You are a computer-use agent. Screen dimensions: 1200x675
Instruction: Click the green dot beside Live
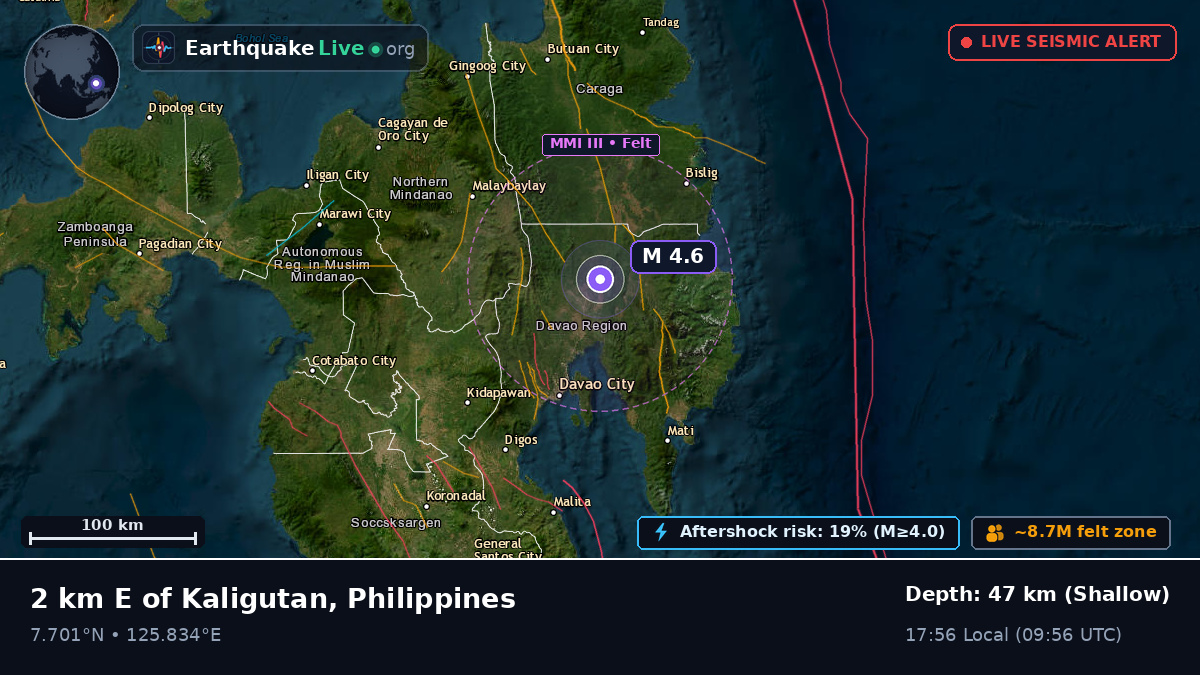point(375,49)
